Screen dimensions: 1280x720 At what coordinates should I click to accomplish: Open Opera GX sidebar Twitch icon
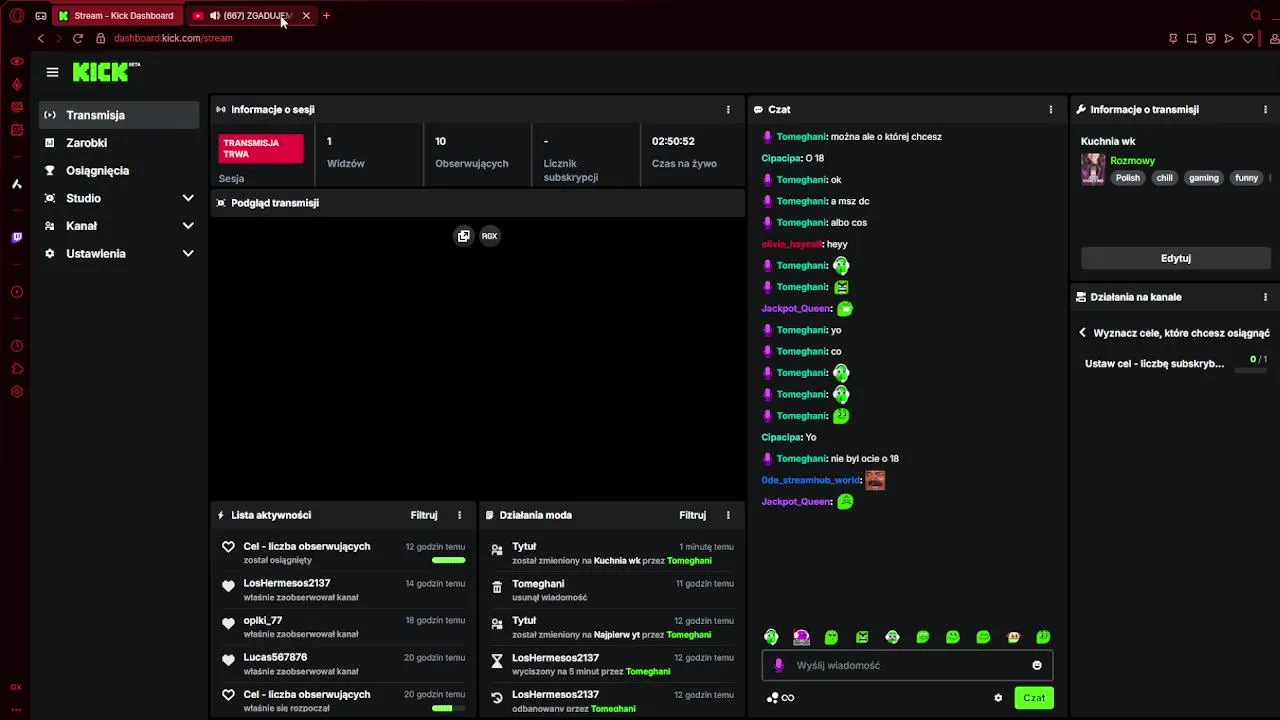[17, 238]
